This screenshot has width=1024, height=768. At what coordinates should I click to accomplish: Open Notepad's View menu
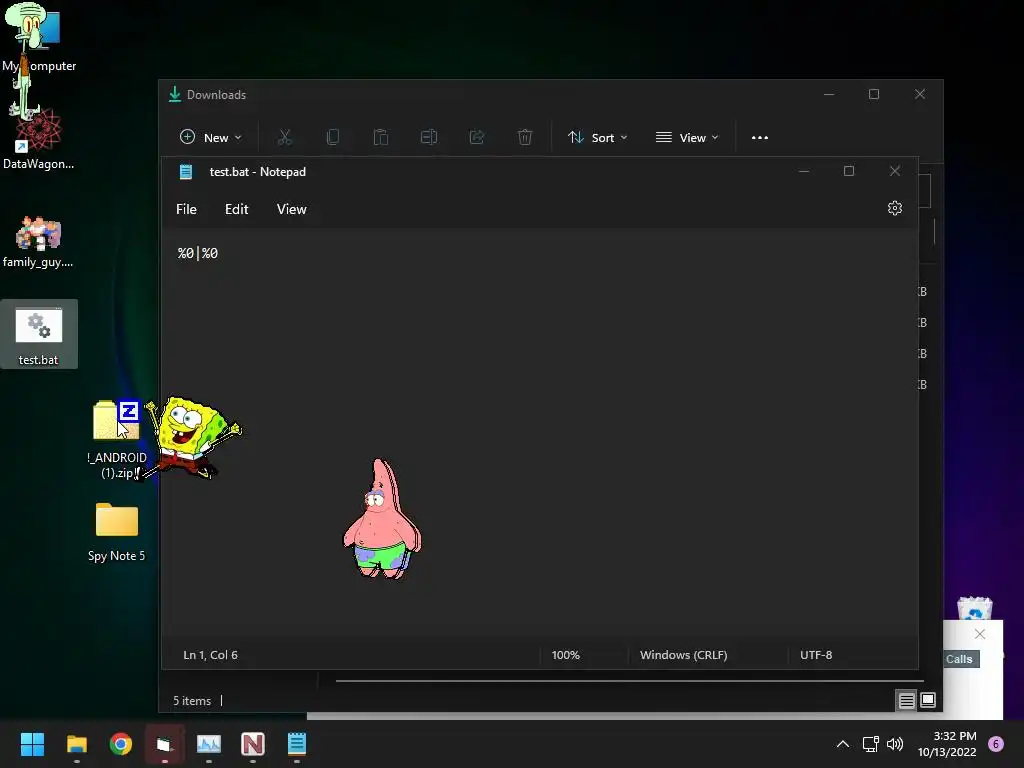(x=291, y=209)
